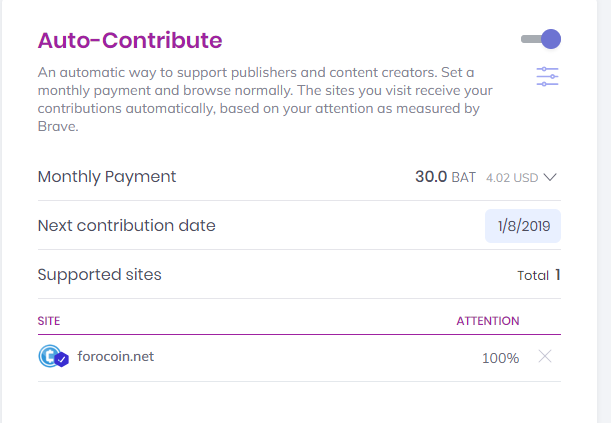Click the Auto-Contribute heading

coord(130,40)
